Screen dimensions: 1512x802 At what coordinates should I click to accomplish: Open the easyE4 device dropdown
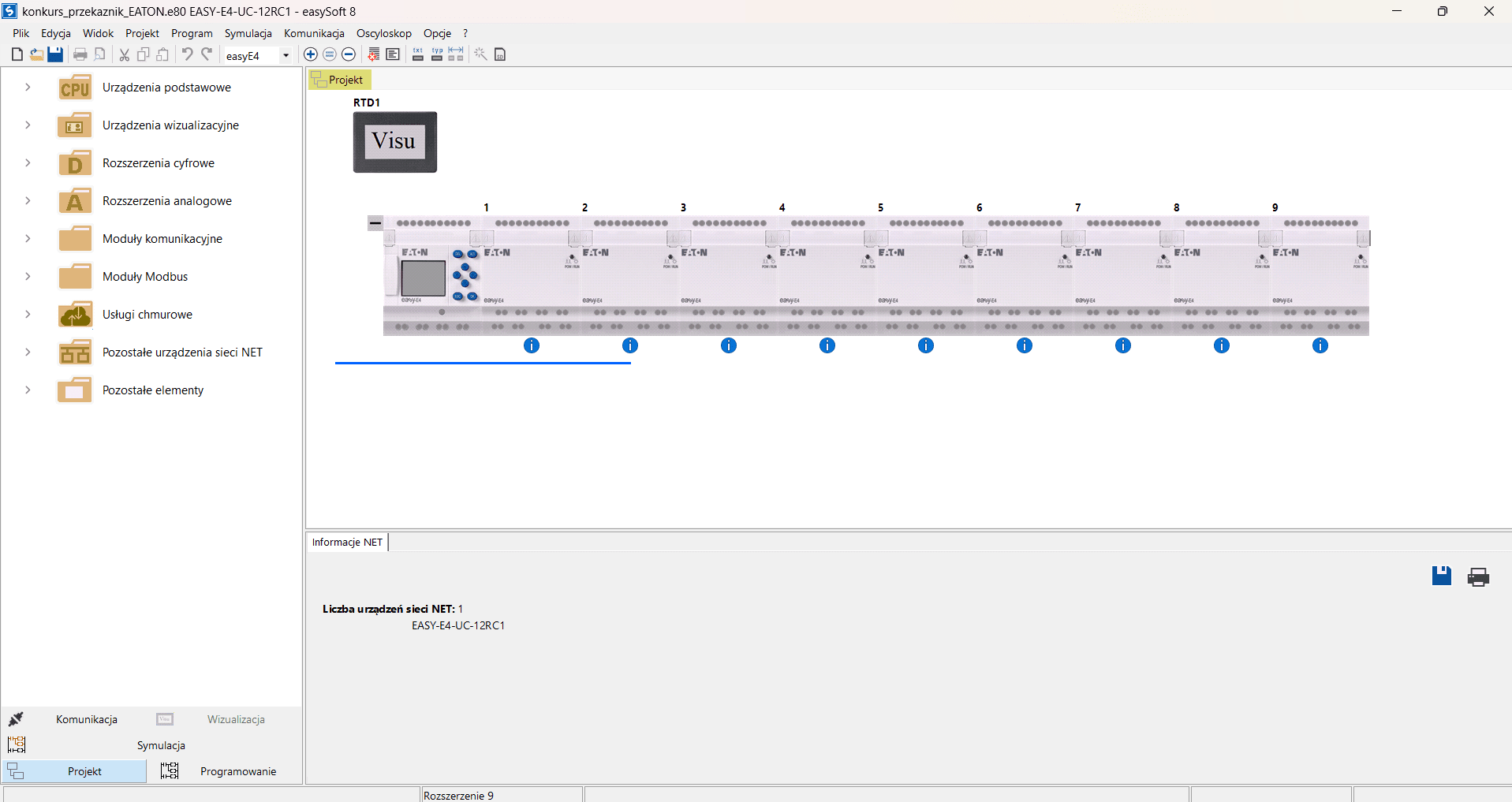coord(286,55)
